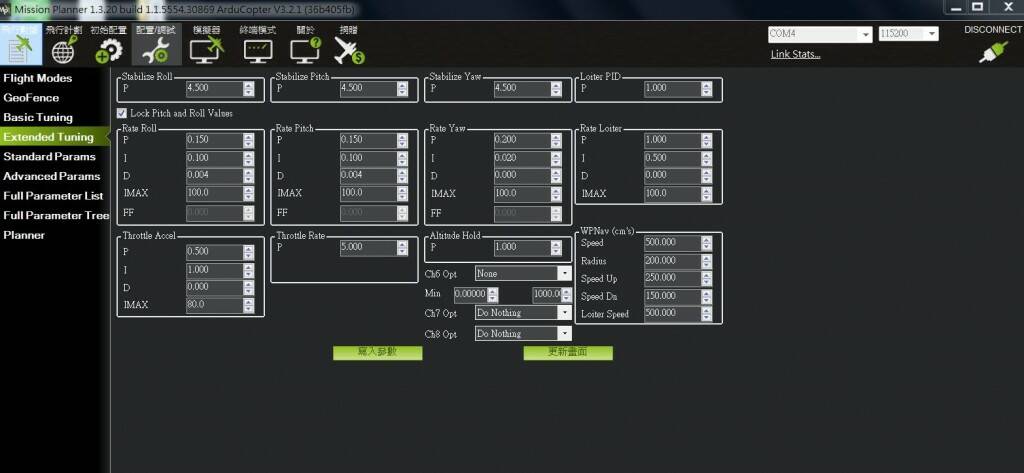Open Full Parameter List in sidebar
This screenshot has height=473, width=1024.
tap(53, 196)
